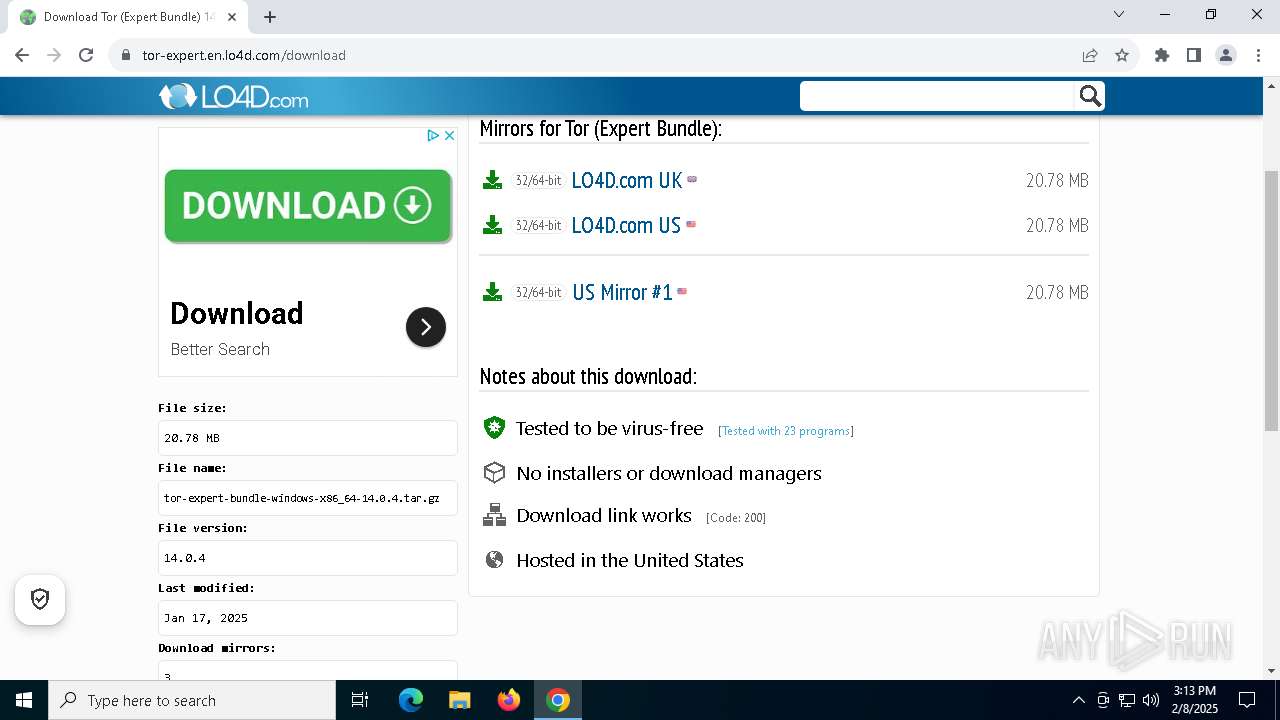Viewport: 1280px width, 720px height.
Task: Click download arrow for LO4D.com UK
Action: point(492,180)
